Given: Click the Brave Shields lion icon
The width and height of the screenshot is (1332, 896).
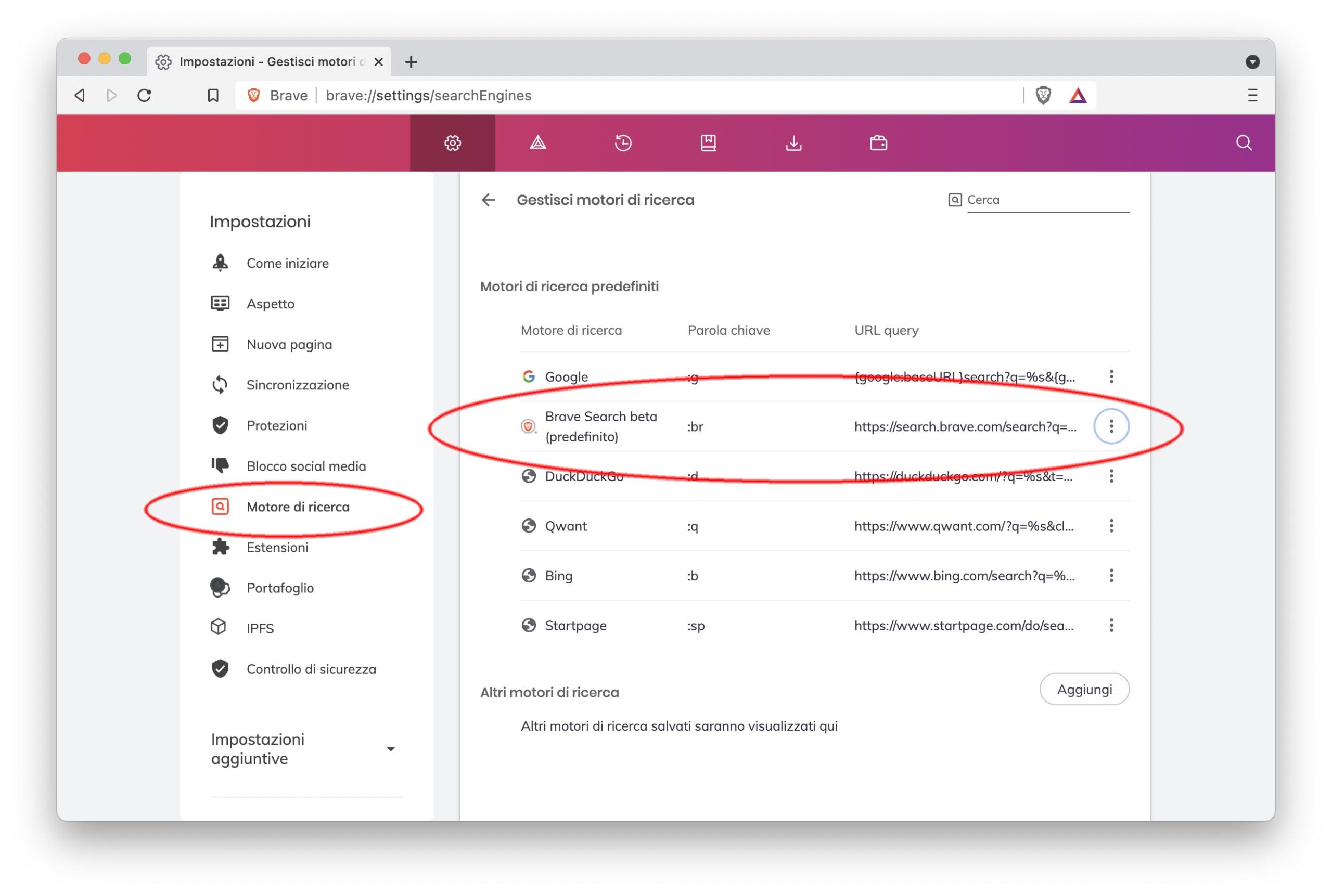Looking at the screenshot, I should pyautogui.click(x=1043, y=96).
